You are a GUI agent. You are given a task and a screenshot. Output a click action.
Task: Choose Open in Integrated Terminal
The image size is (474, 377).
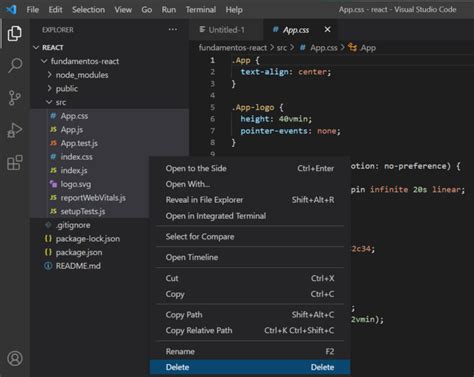click(250, 216)
